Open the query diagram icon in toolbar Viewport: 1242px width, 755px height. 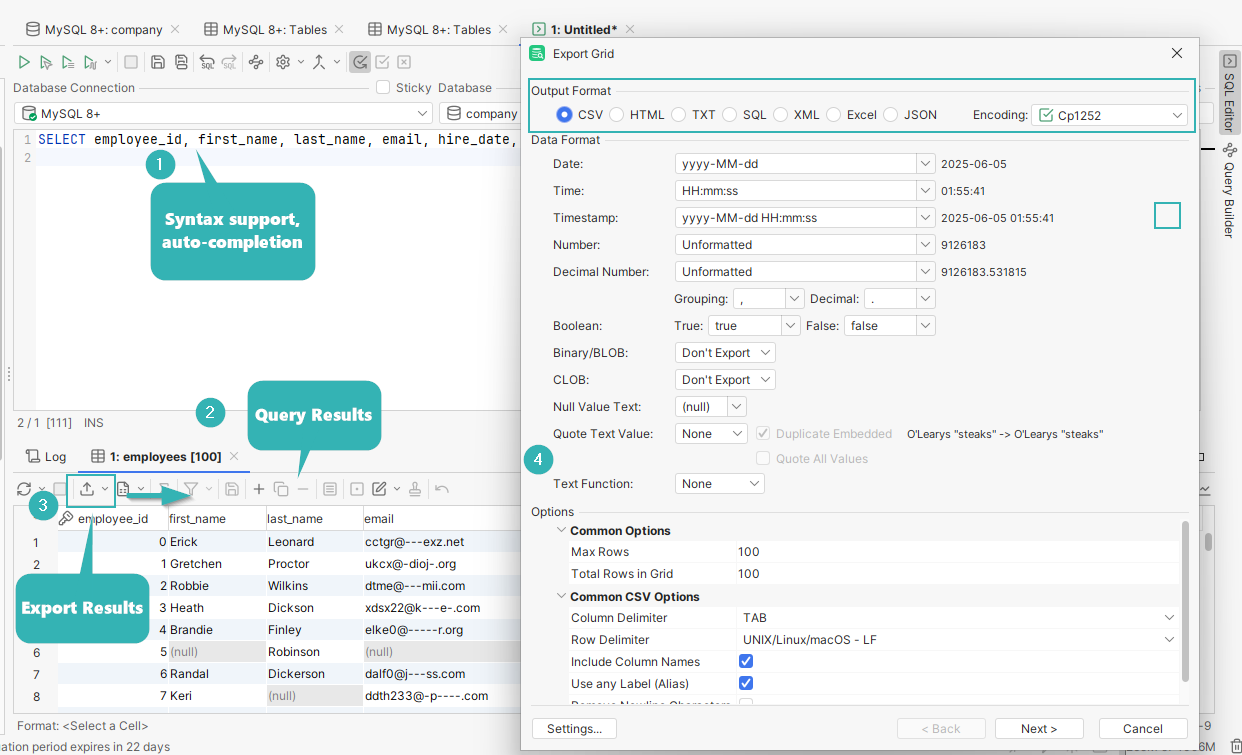tap(256, 62)
